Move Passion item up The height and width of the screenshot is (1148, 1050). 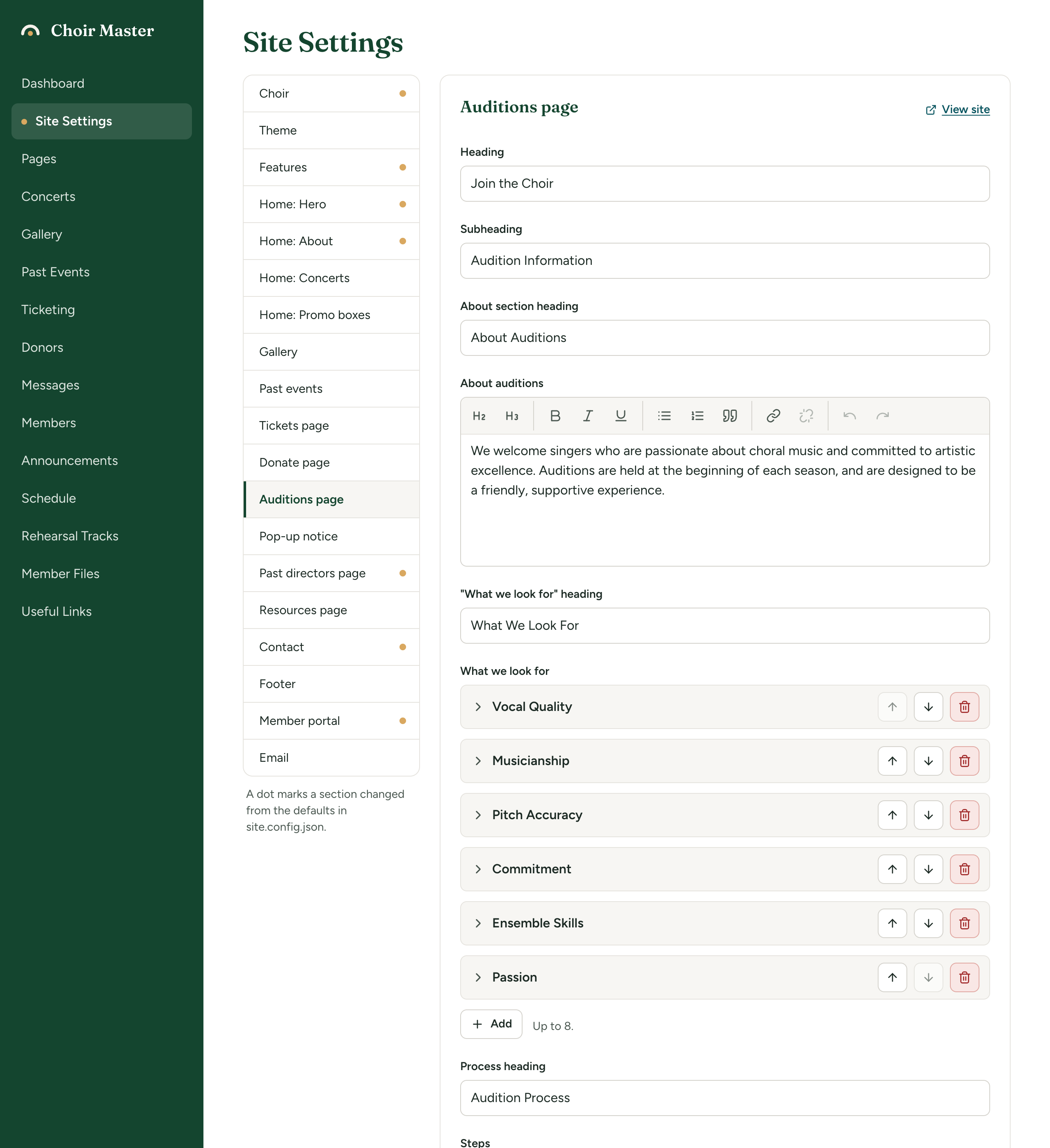[893, 977]
